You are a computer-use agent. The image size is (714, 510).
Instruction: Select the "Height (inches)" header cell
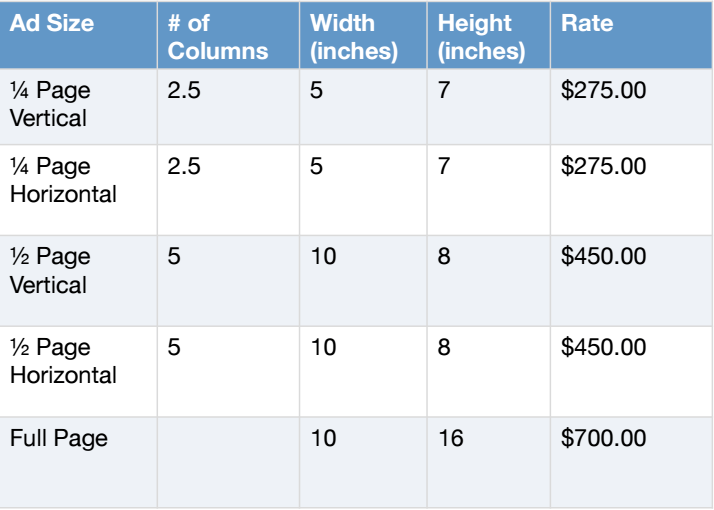481,37
